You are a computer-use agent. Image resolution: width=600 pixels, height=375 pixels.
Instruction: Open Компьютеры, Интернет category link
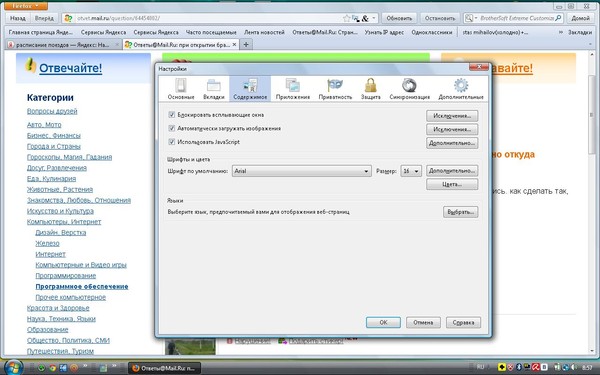(64, 222)
